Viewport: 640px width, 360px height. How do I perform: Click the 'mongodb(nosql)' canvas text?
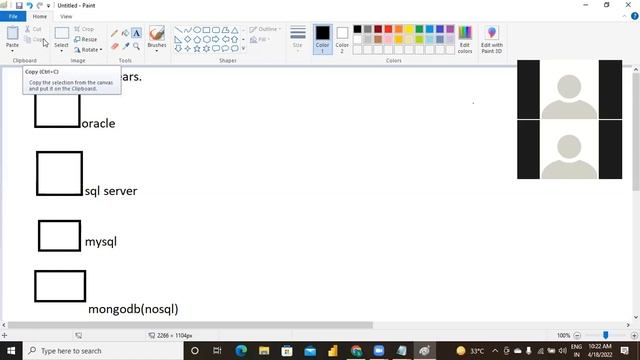point(133,309)
